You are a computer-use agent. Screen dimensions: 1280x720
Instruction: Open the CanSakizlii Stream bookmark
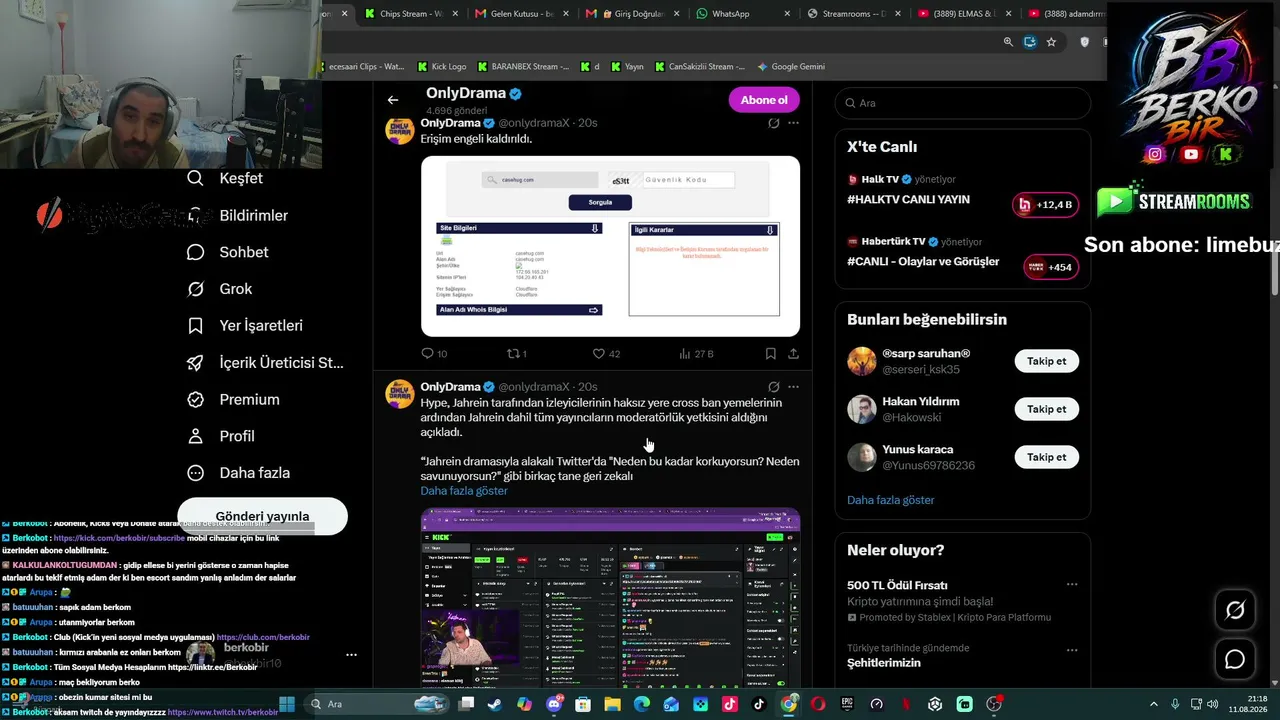(700, 67)
